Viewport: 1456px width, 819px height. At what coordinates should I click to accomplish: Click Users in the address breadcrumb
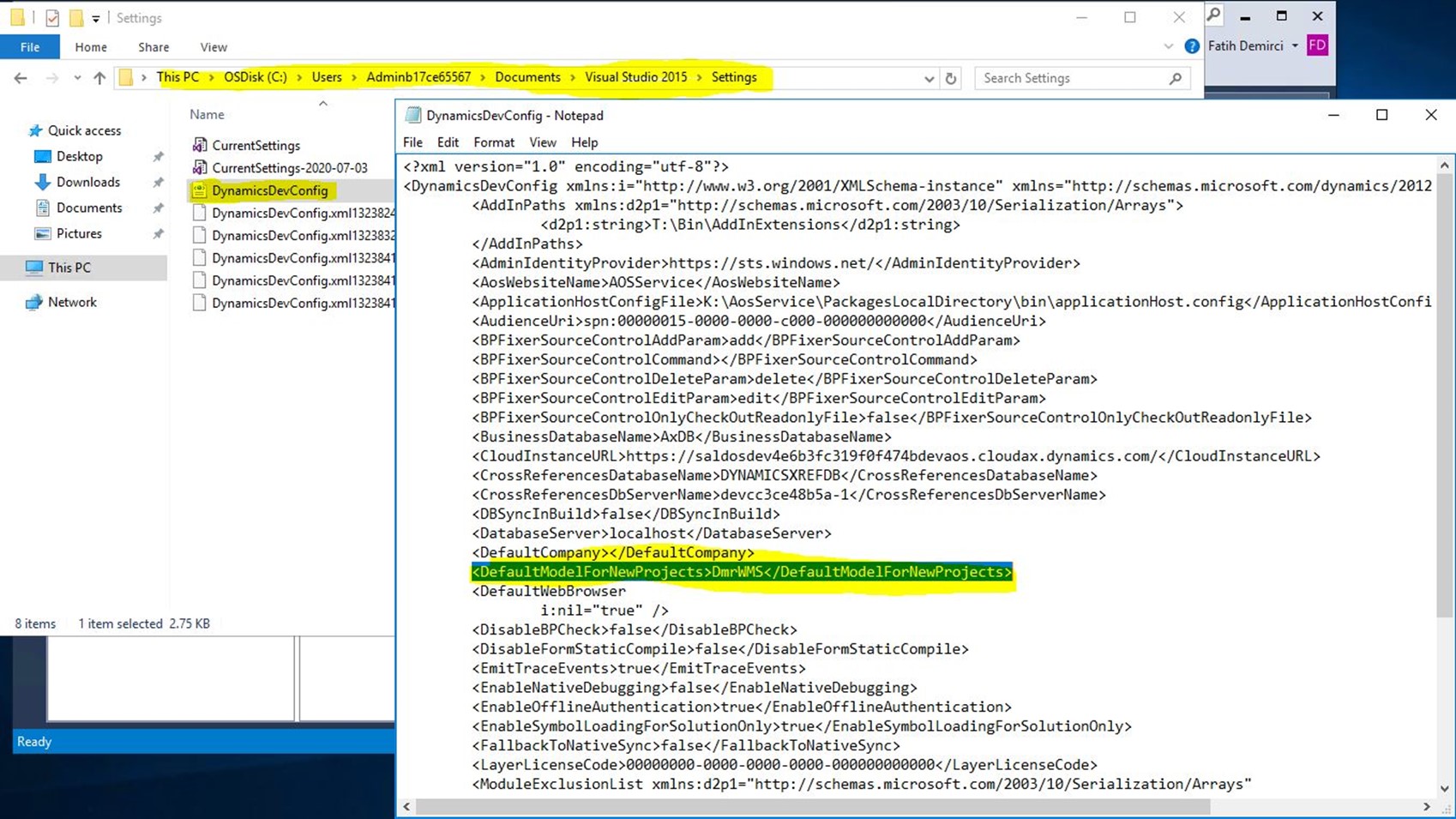coord(327,77)
